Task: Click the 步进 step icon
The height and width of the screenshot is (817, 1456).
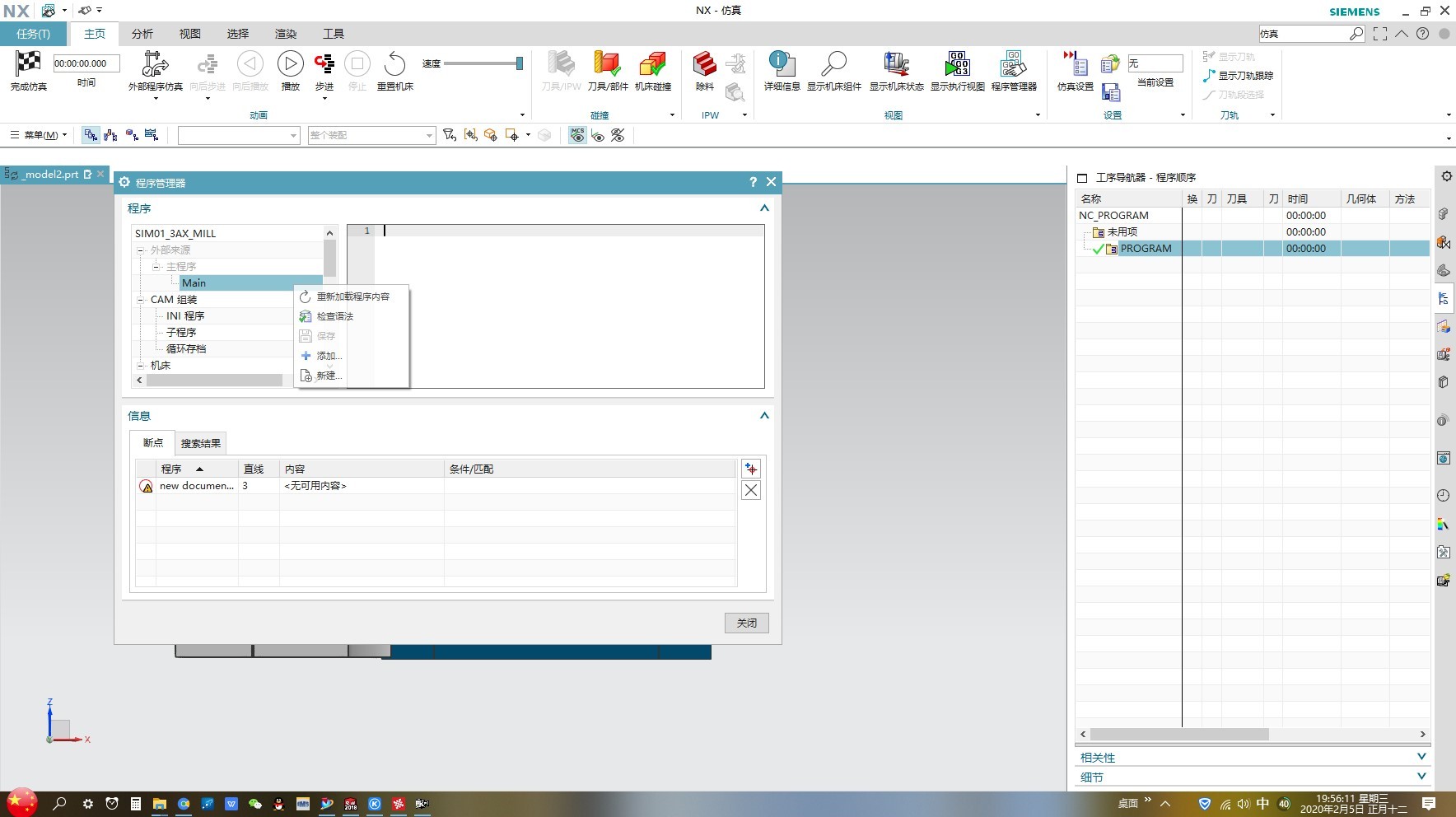Action: coord(324,63)
